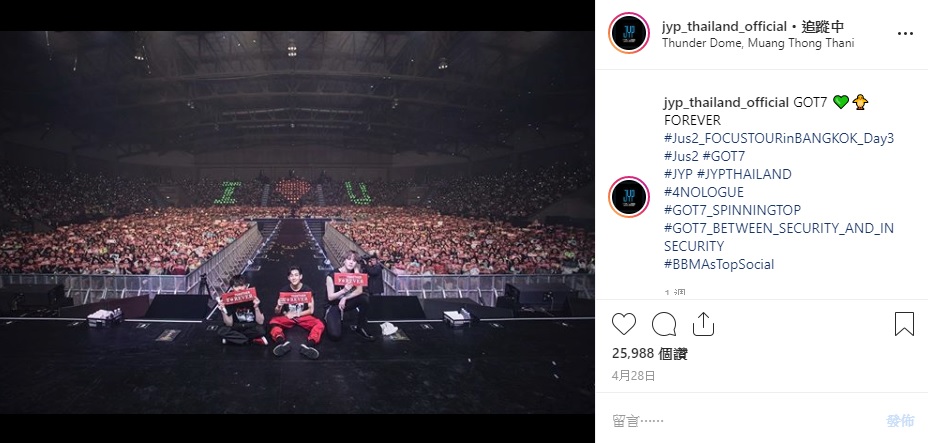Open the #4NOLOGUE hashtag
This screenshot has height=443, width=931.
(x=704, y=192)
